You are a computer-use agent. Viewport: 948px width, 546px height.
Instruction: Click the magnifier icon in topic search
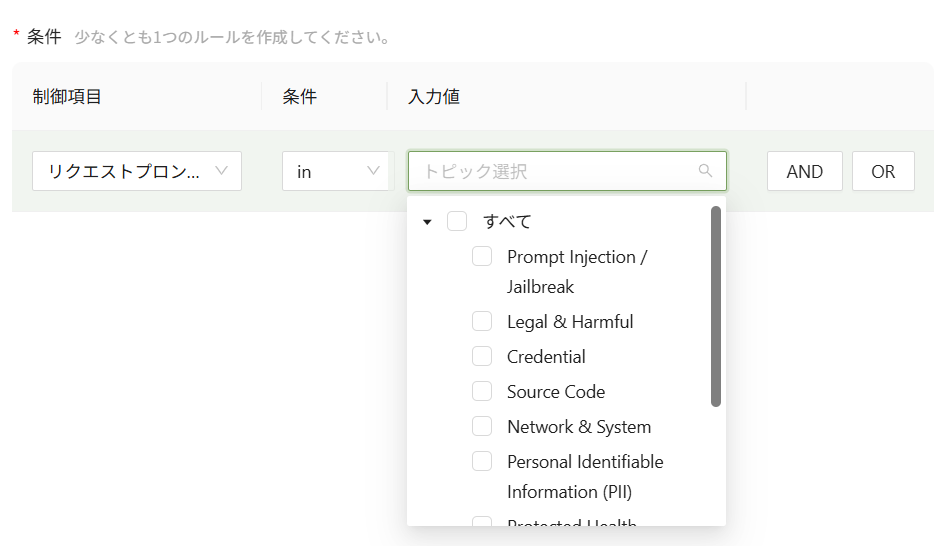pyautogui.click(x=705, y=171)
